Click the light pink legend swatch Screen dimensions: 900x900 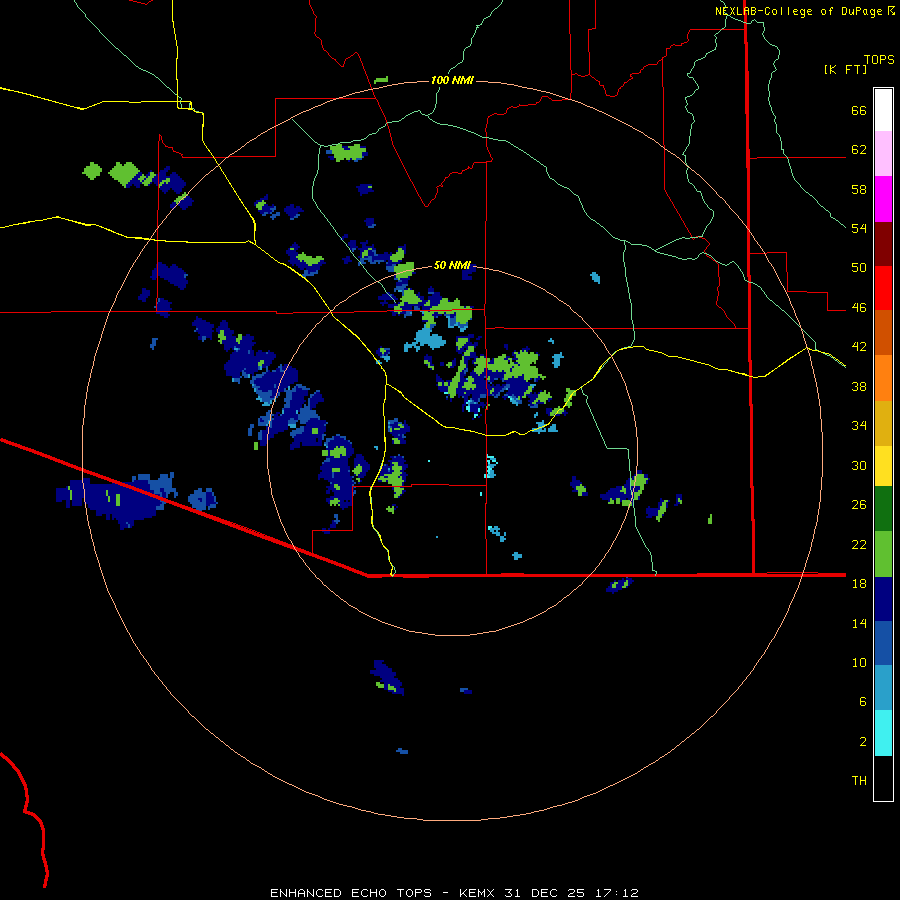(883, 153)
